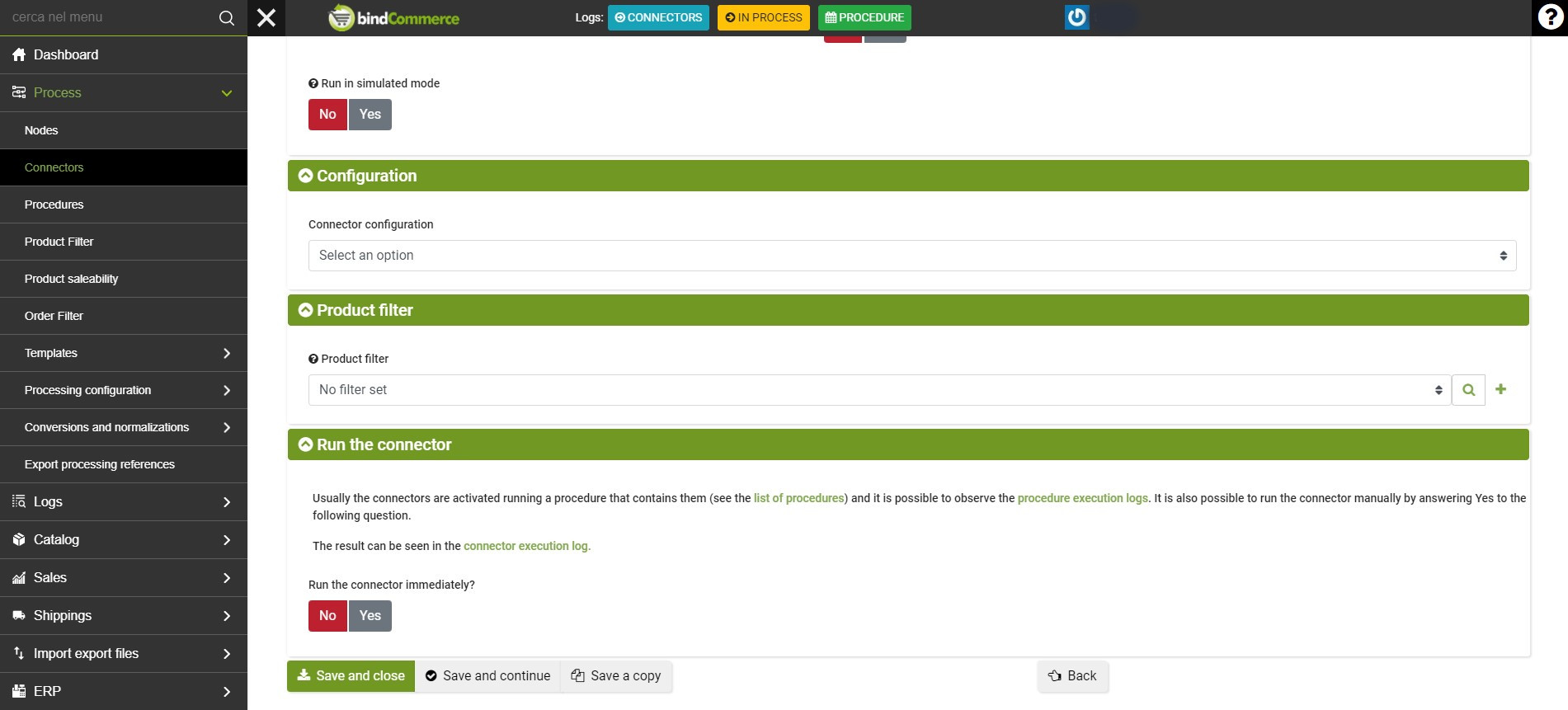Collapse Run the connector section chevron icon
The width and height of the screenshot is (1568, 710).
coord(305,444)
